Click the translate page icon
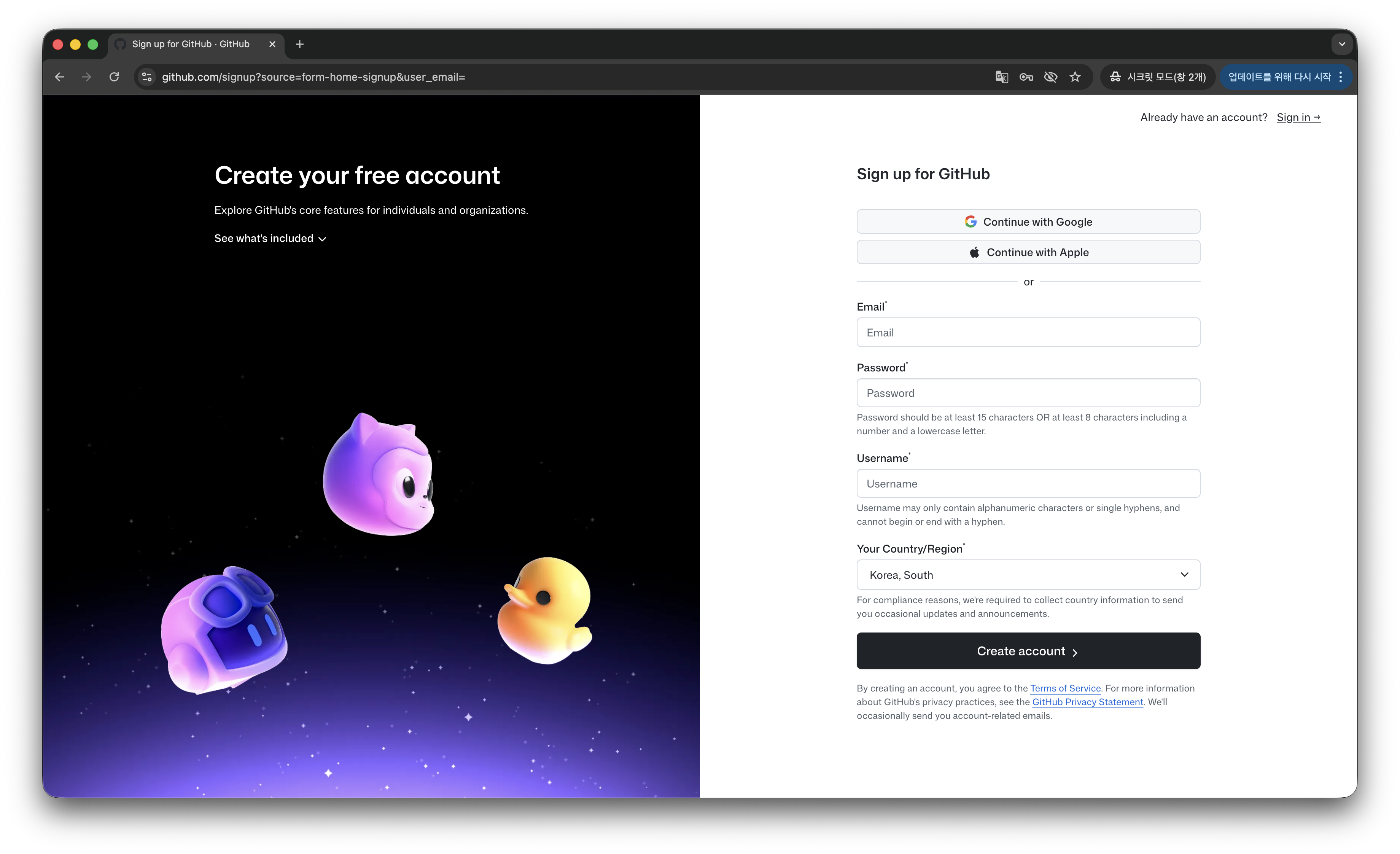 tap(1002, 77)
